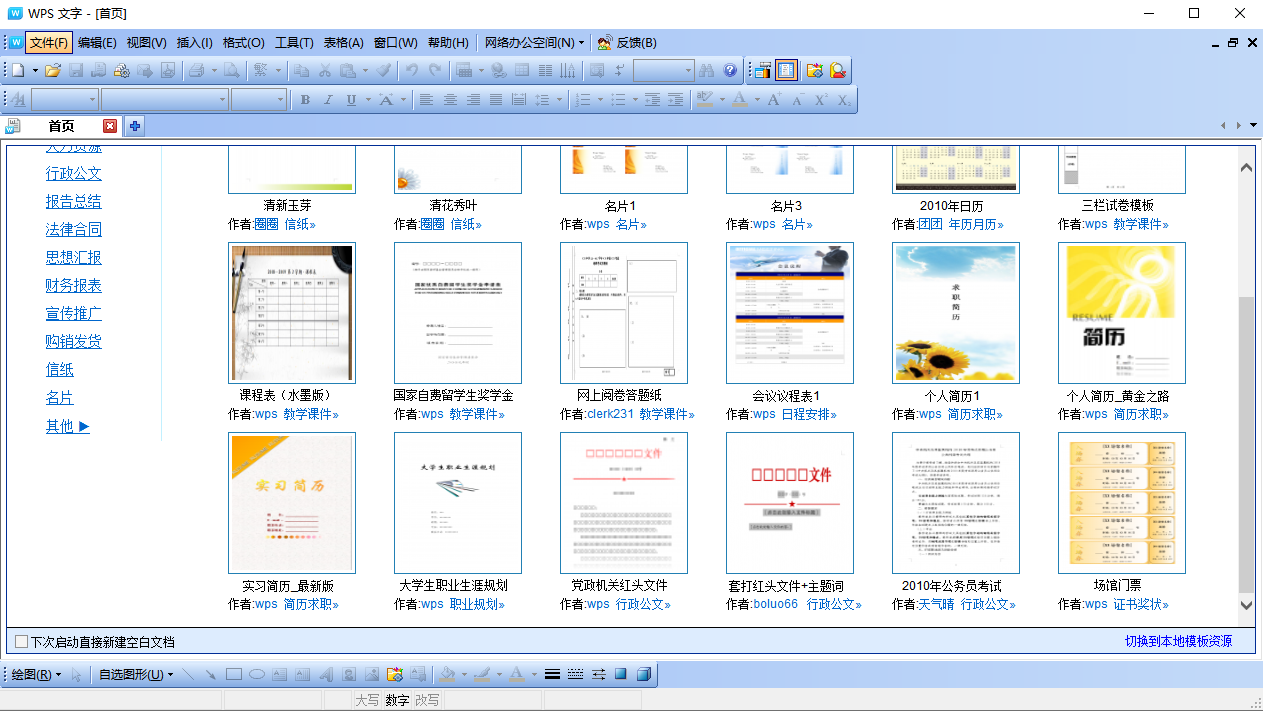Click the Save floppy disk icon

(76, 70)
